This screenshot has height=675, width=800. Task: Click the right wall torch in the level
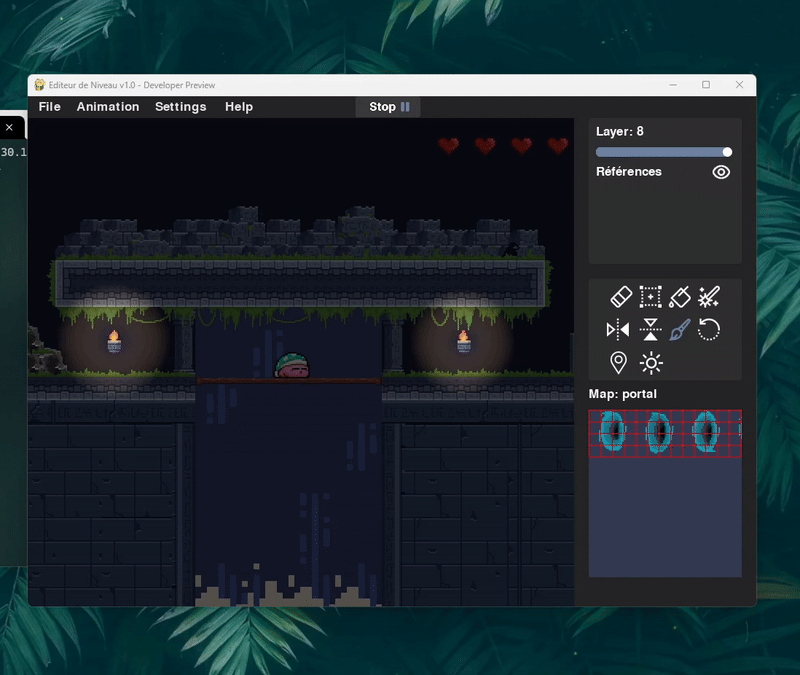point(463,341)
